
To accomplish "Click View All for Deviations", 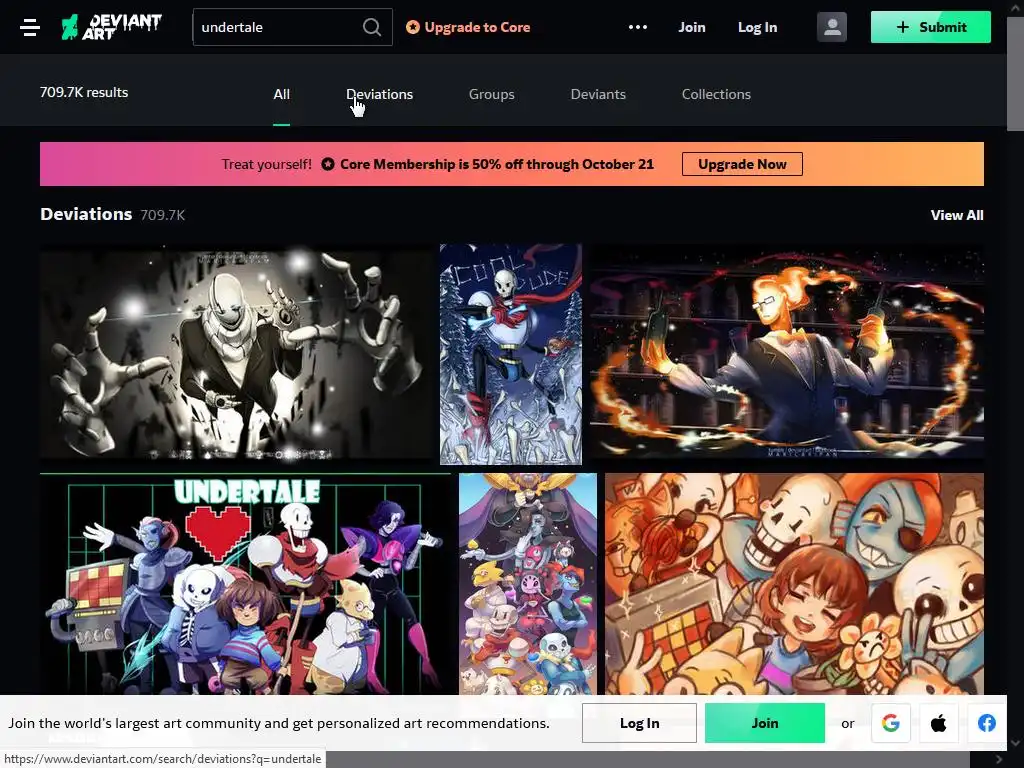I will tap(957, 216).
